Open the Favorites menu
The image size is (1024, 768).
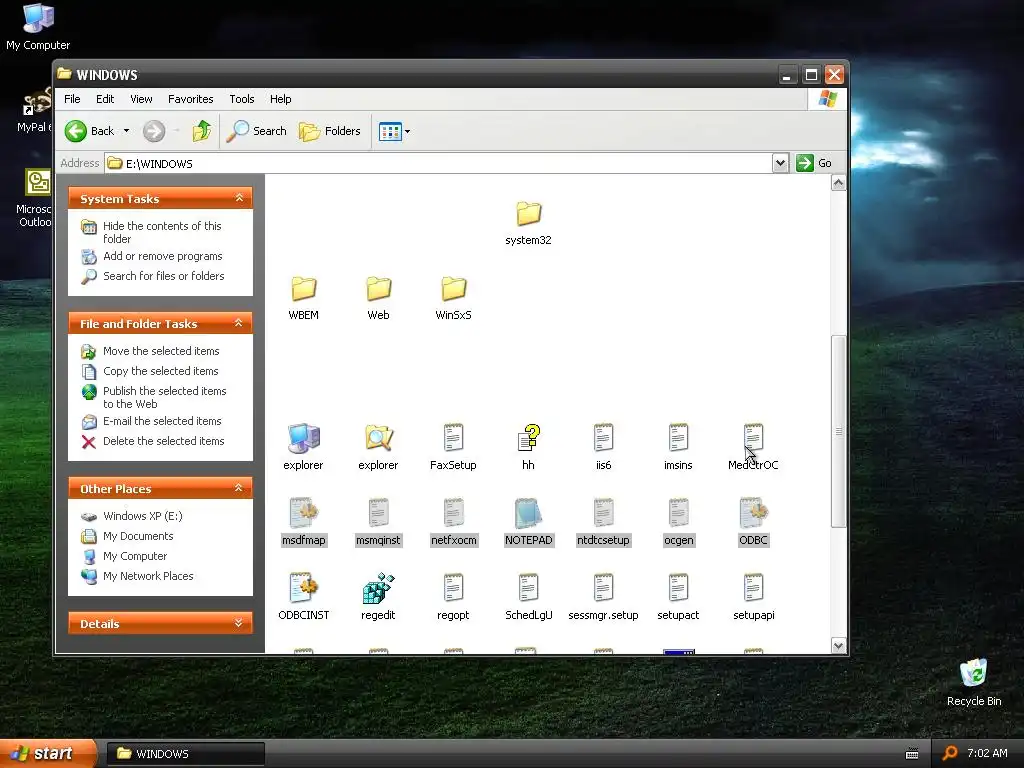click(191, 99)
